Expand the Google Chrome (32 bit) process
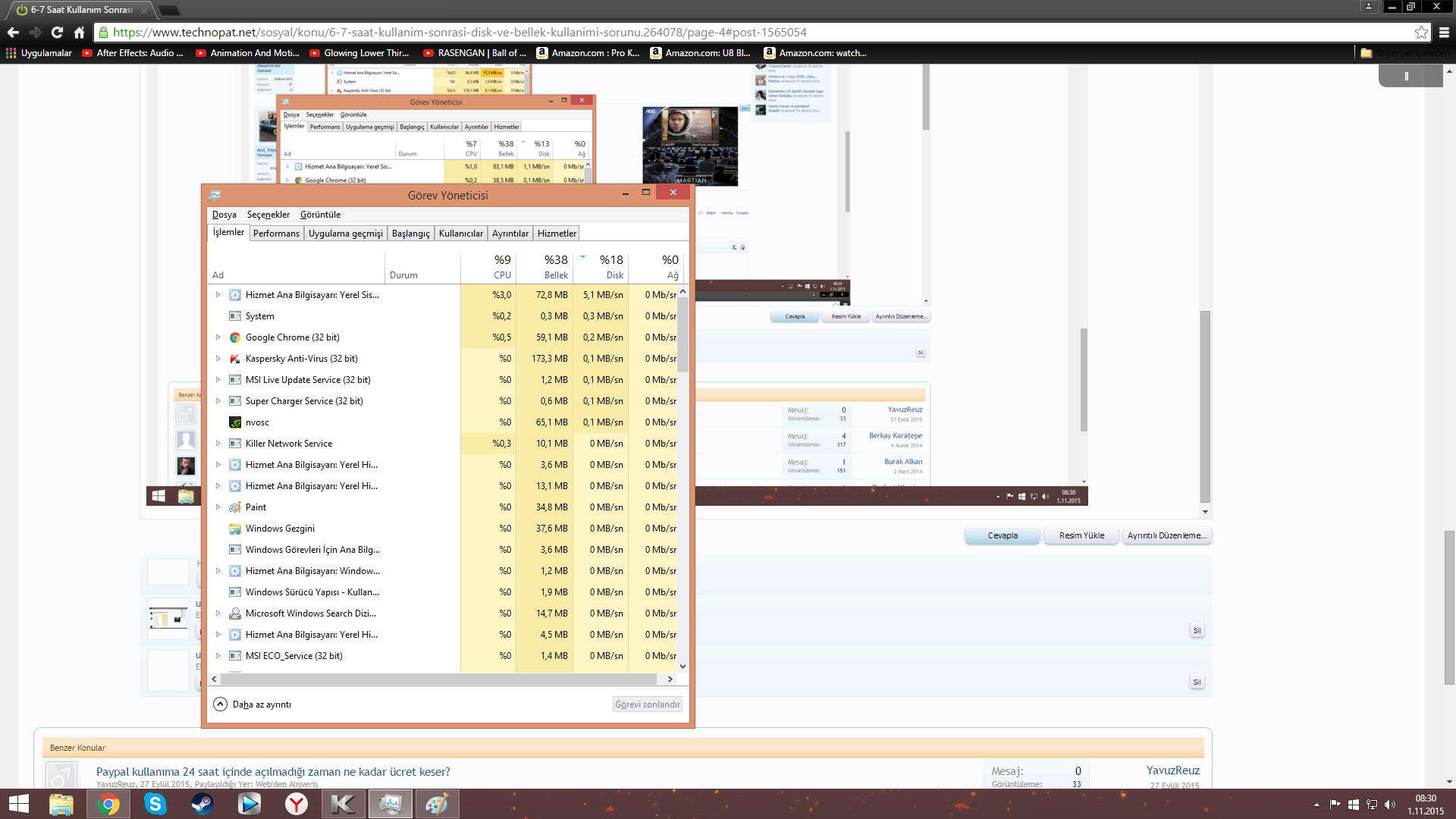The width and height of the screenshot is (1456, 819). 218,337
